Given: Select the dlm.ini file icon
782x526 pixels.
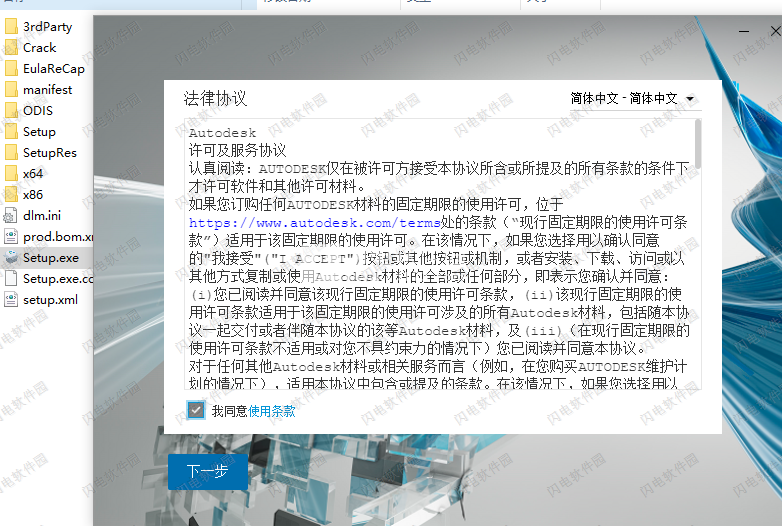Looking at the screenshot, I should coord(10,215).
